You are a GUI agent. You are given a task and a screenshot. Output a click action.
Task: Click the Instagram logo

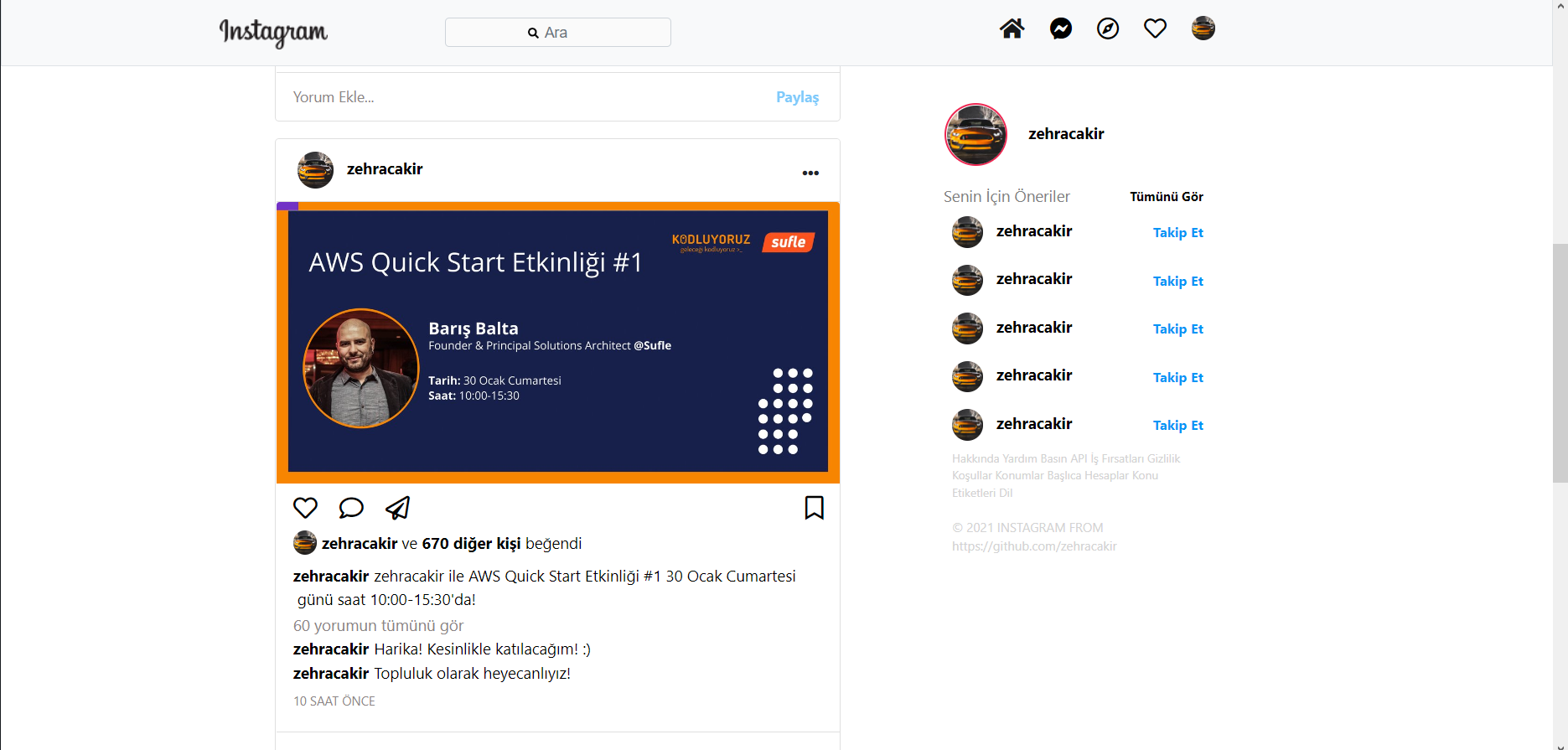(x=273, y=32)
